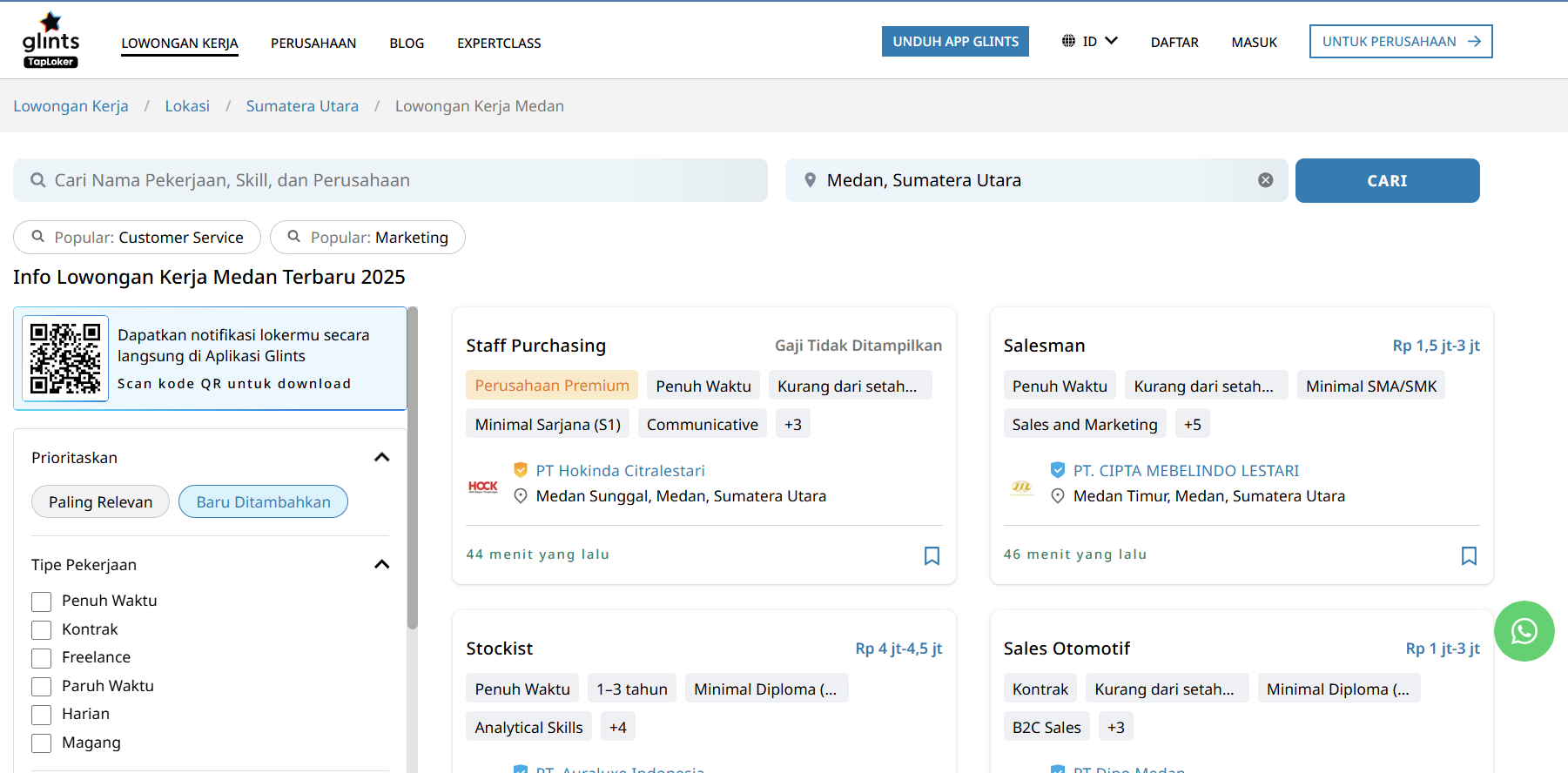Open Blog nav menu
Screen dimensions: 1568x773
407,43
